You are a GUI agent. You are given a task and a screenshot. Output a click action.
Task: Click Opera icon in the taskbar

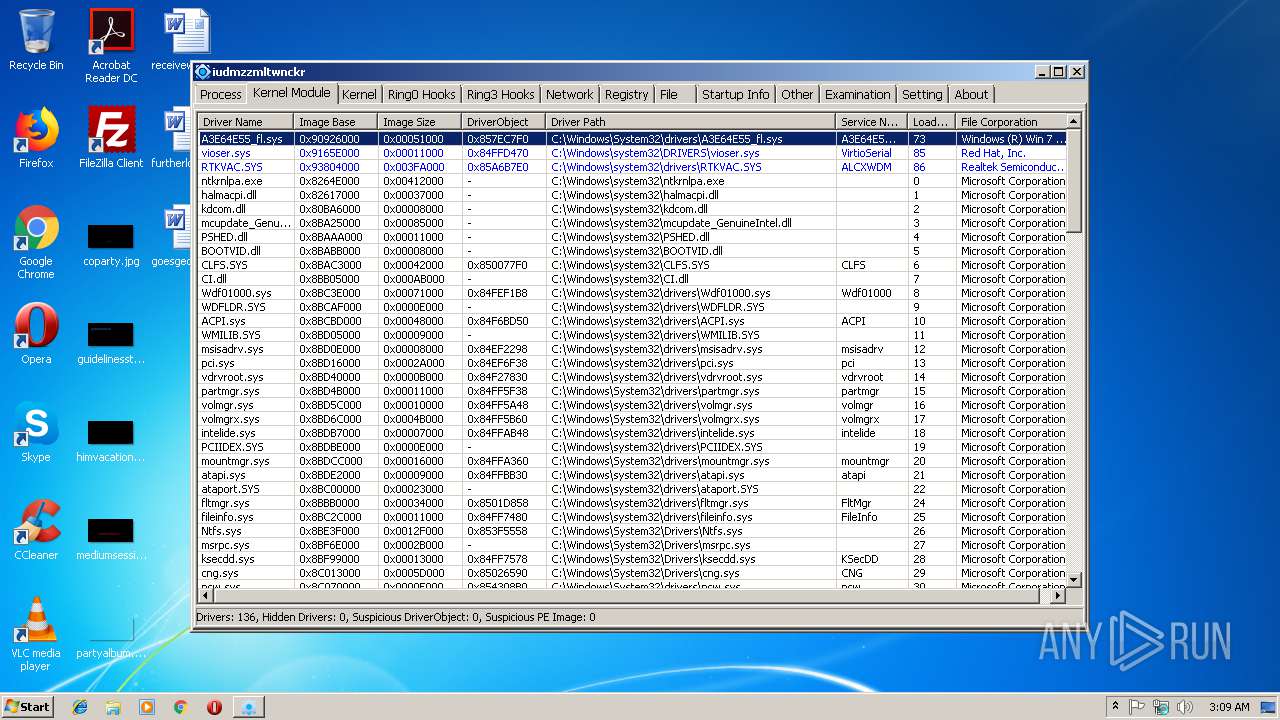(x=214, y=707)
